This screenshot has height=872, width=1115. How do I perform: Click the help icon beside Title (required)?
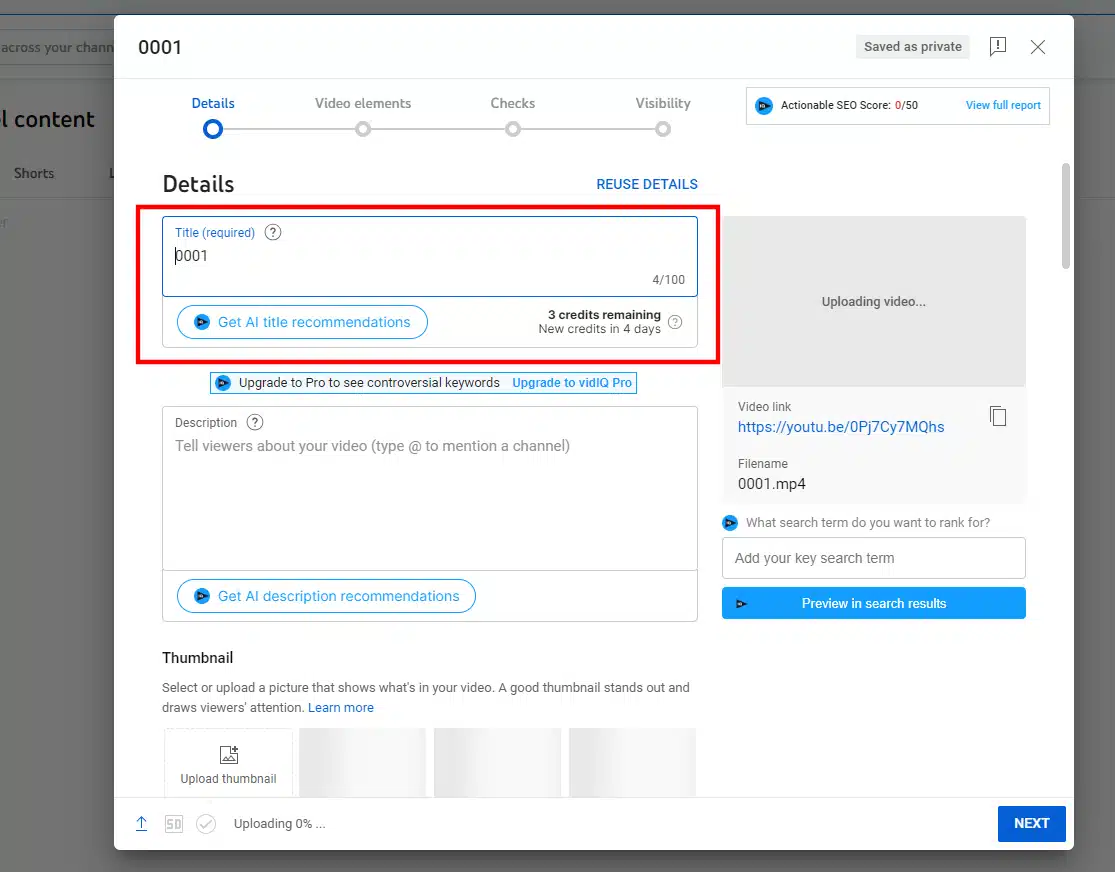[273, 232]
